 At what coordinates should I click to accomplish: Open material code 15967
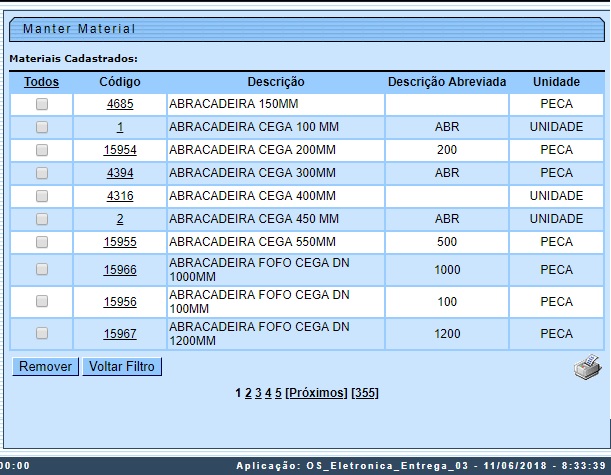point(120,334)
